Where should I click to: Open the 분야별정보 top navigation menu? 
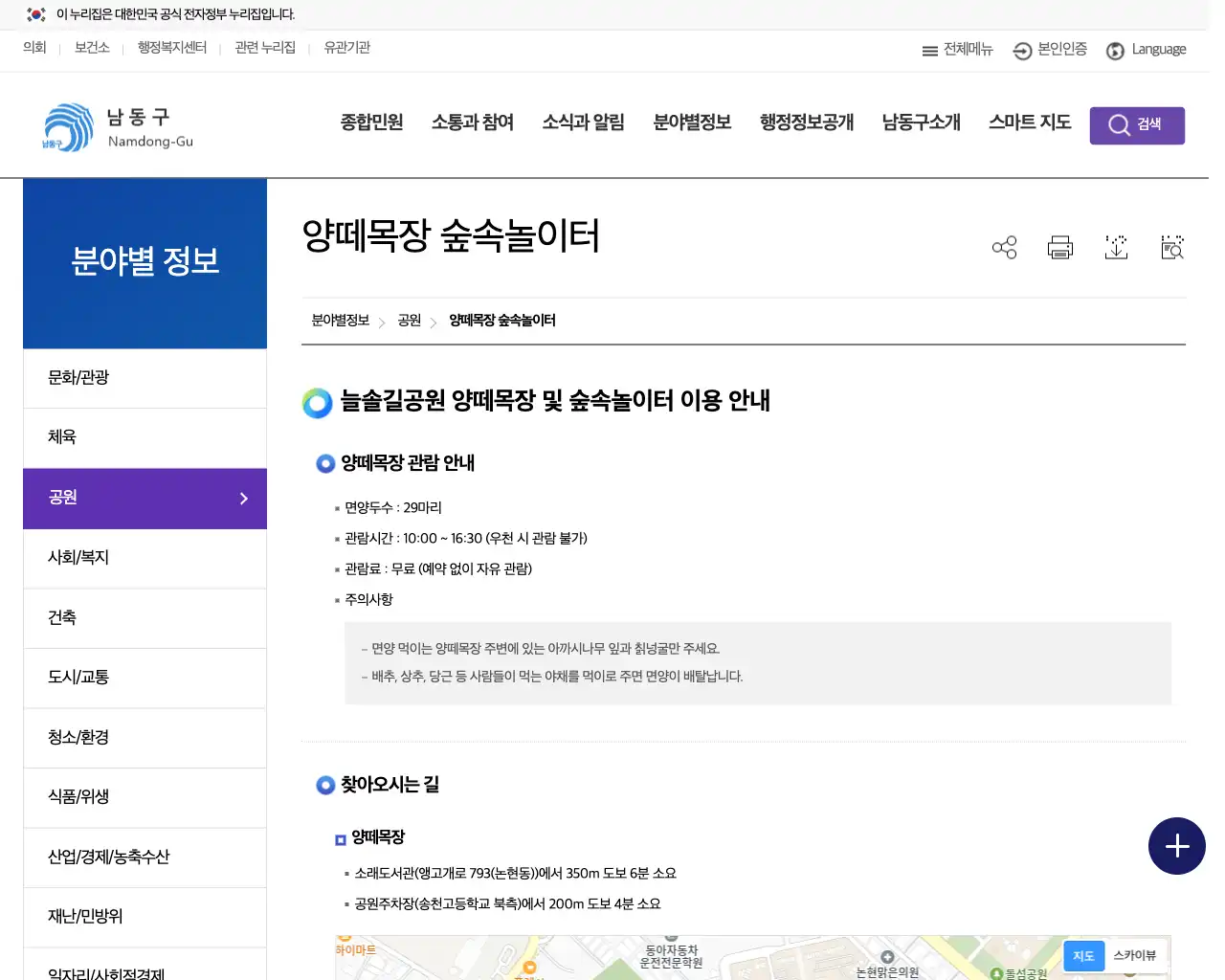692,122
